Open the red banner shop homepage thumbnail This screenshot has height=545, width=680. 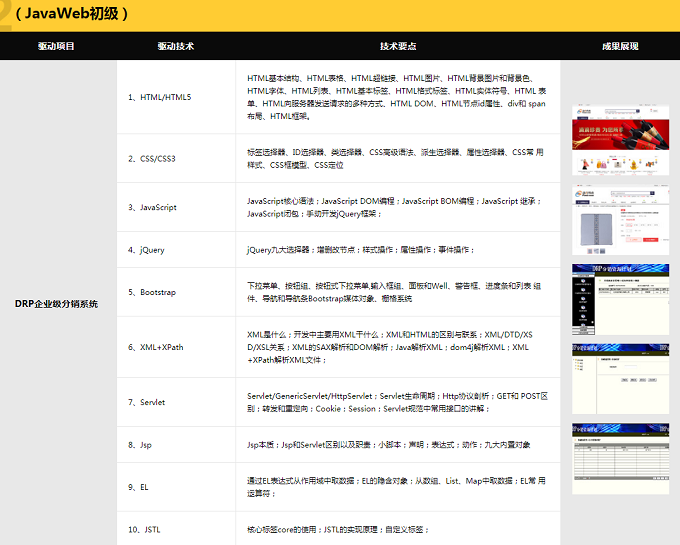[x=619, y=140]
